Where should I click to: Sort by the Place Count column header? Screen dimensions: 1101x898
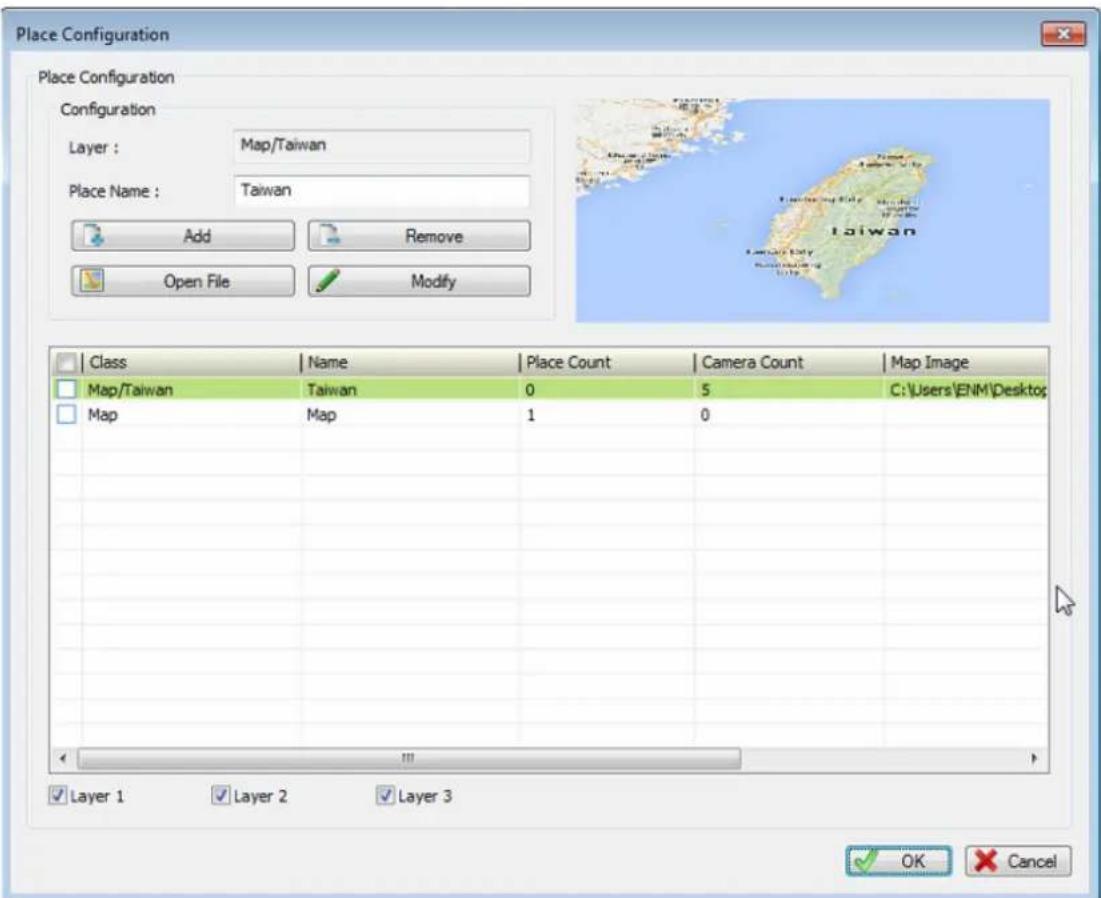point(607,362)
